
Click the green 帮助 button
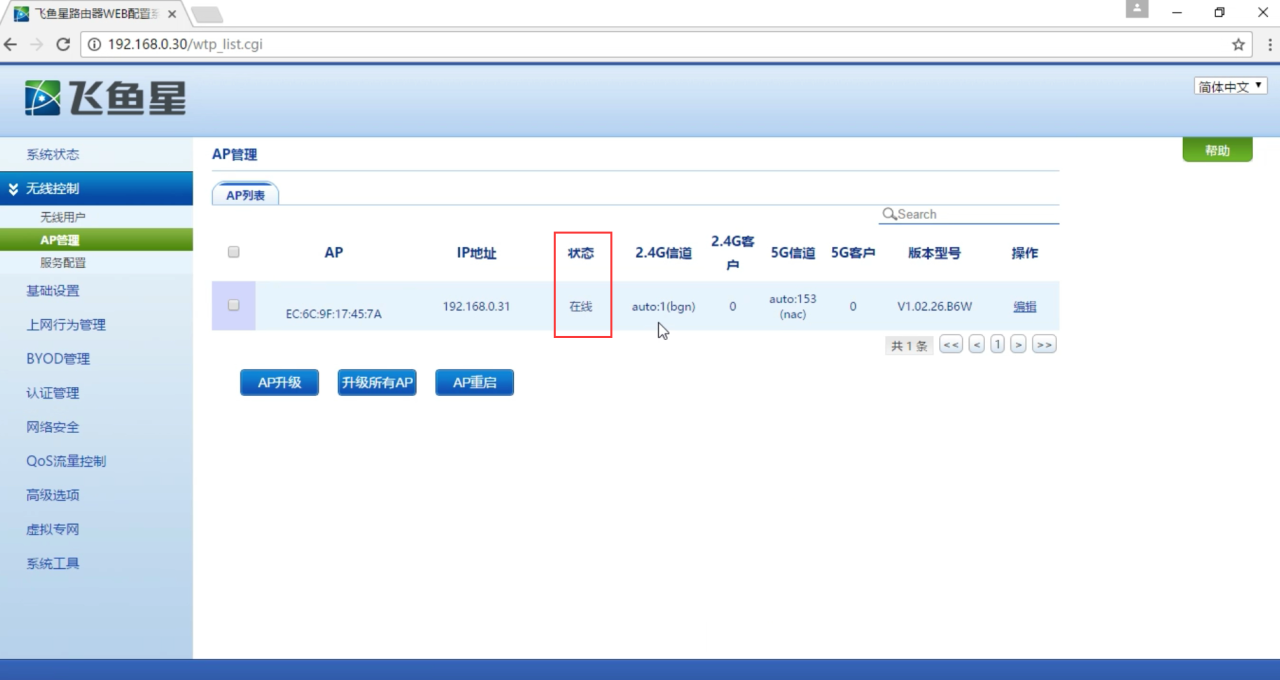[1217, 150]
